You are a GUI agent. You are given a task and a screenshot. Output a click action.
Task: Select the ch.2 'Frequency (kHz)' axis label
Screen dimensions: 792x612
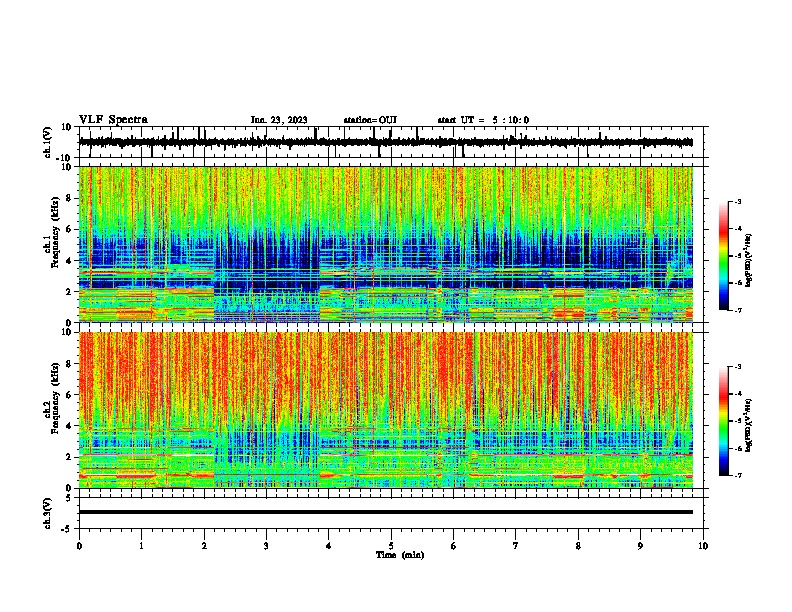pos(55,398)
